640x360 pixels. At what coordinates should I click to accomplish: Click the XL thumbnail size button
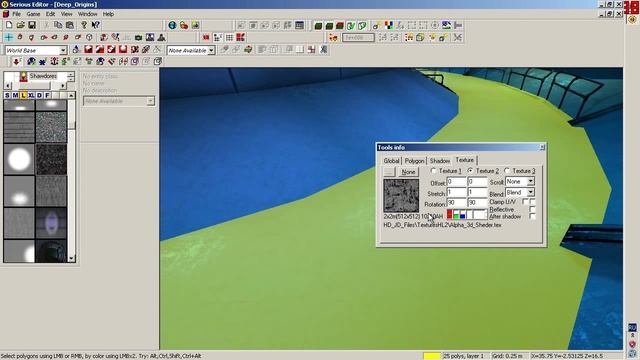(x=31, y=95)
